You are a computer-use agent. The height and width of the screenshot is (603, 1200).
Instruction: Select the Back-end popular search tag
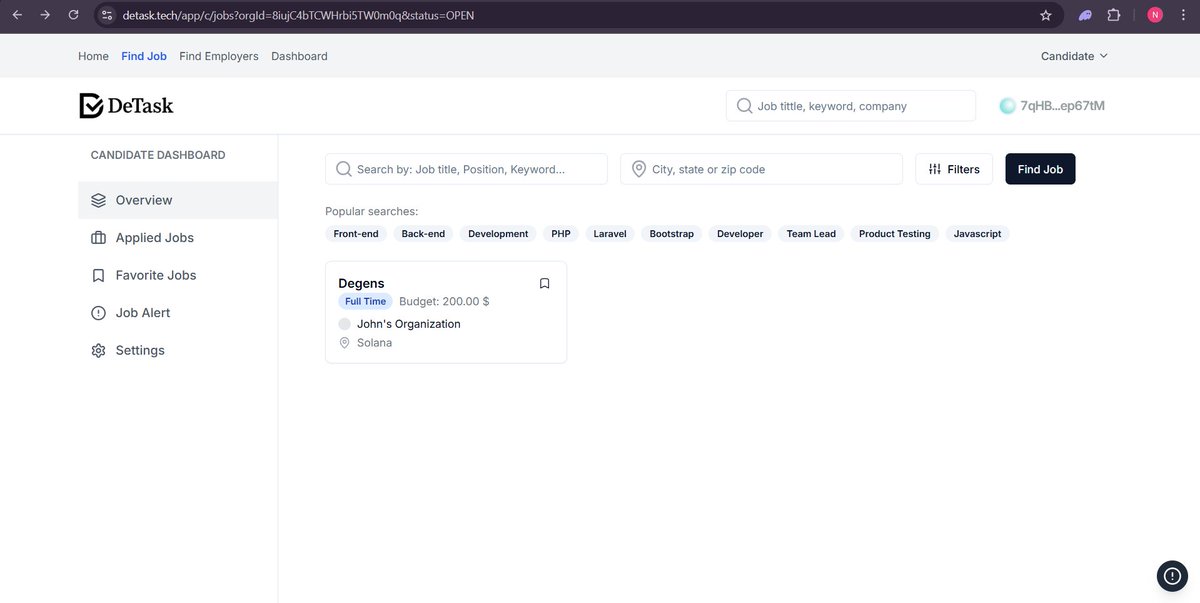(x=423, y=234)
